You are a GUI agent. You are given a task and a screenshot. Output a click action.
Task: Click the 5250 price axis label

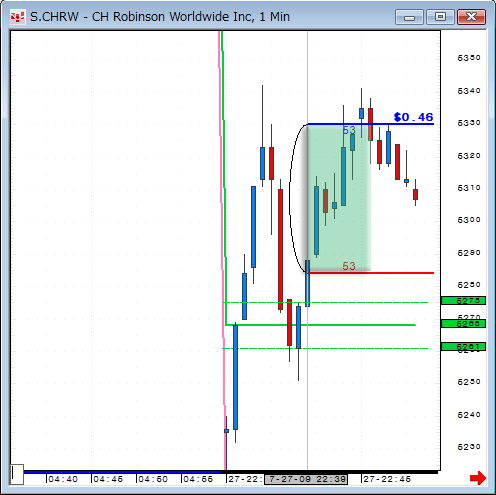[x=469, y=382]
